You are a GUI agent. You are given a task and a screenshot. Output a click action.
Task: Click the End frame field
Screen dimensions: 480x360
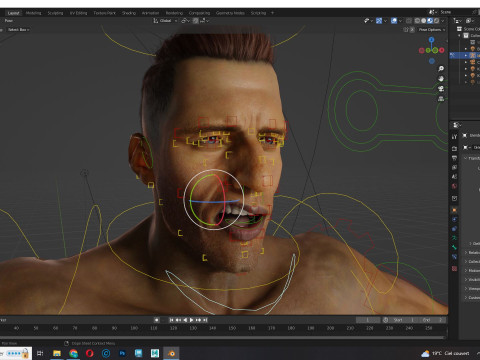point(432,320)
